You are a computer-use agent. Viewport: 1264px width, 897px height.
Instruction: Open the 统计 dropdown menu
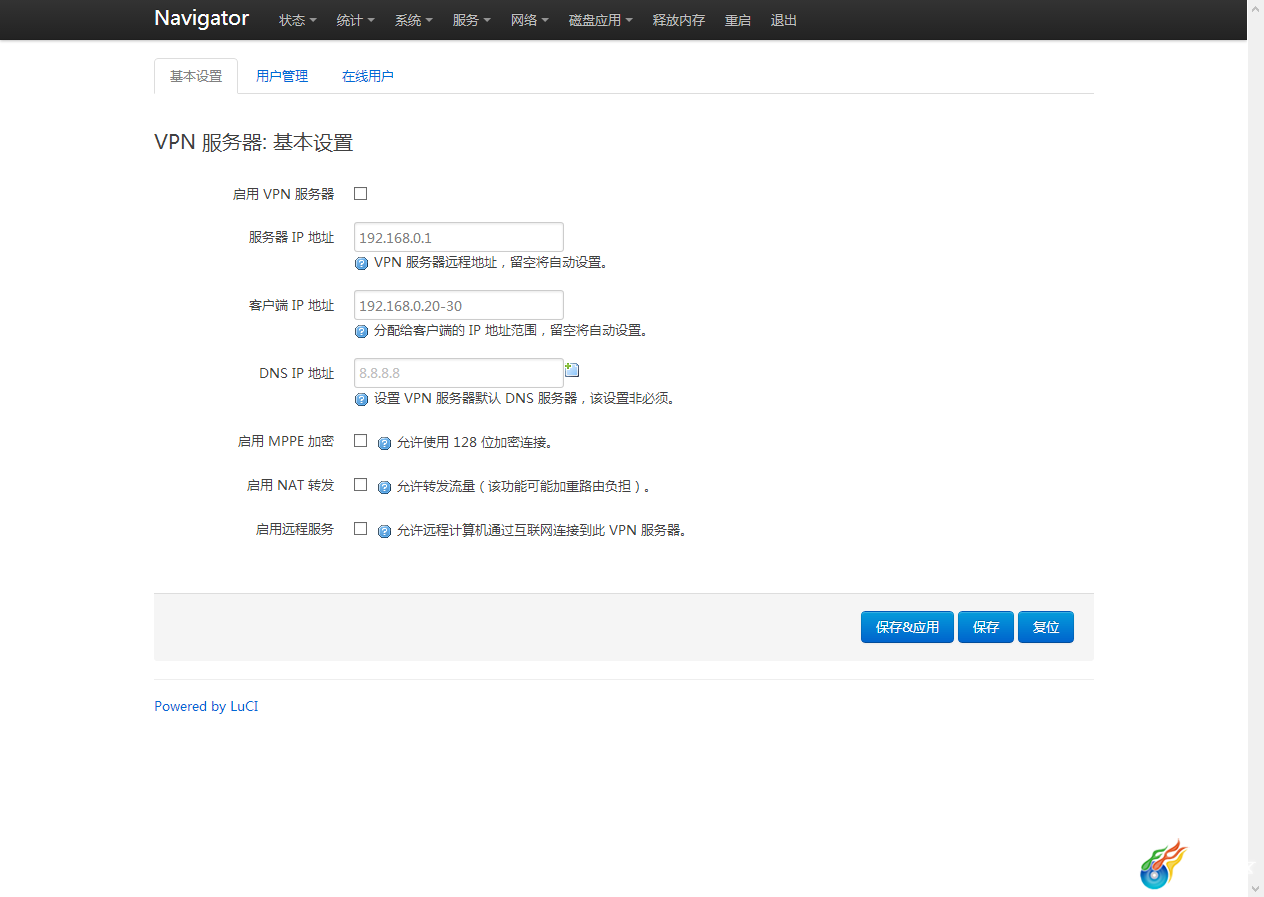(x=356, y=20)
